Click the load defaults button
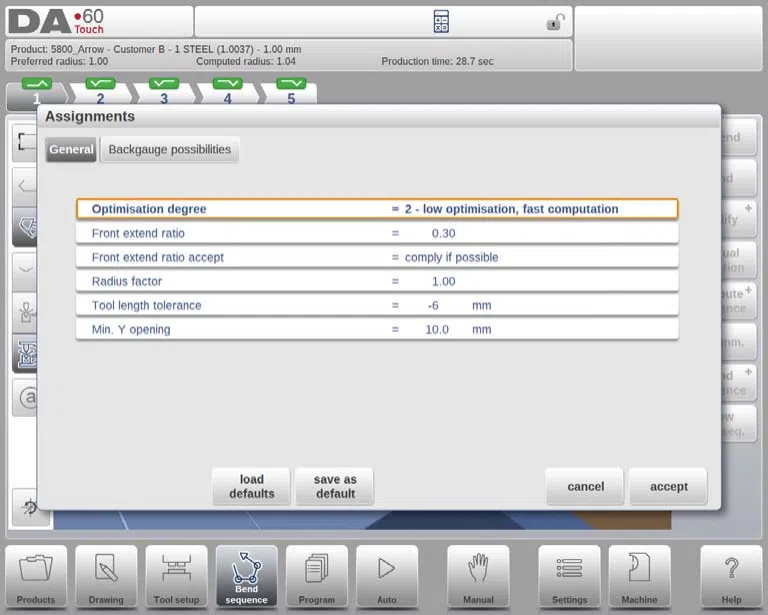This screenshot has width=768, height=615. point(251,486)
